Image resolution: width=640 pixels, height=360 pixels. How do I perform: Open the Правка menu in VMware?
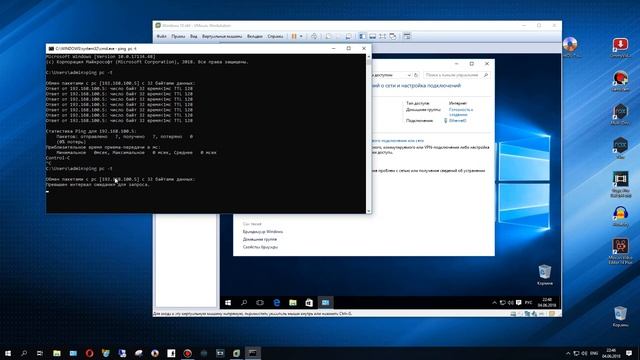point(178,36)
